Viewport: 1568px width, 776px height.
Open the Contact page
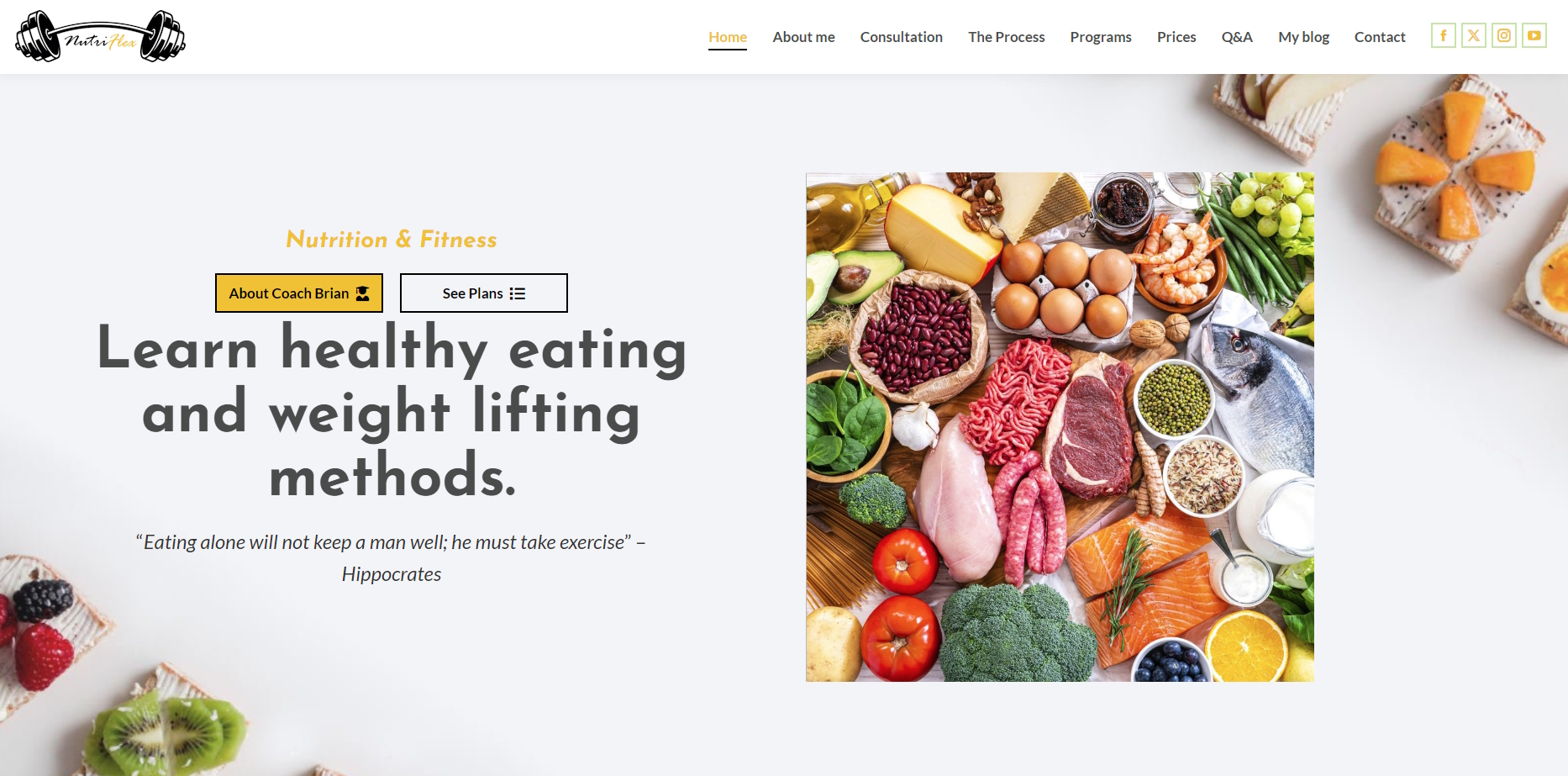coord(1380,37)
